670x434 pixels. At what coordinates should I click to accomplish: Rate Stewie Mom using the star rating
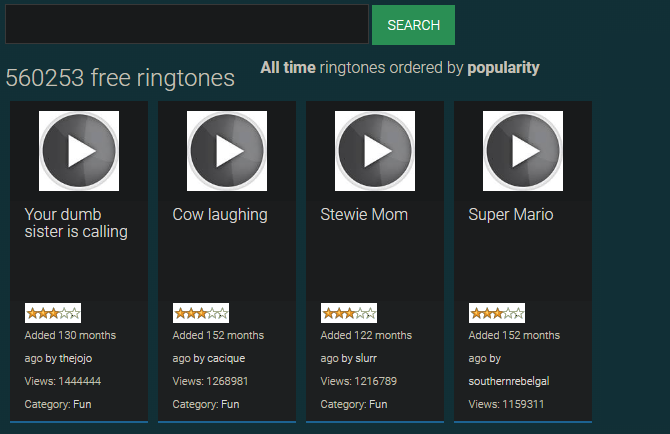click(349, 313)
